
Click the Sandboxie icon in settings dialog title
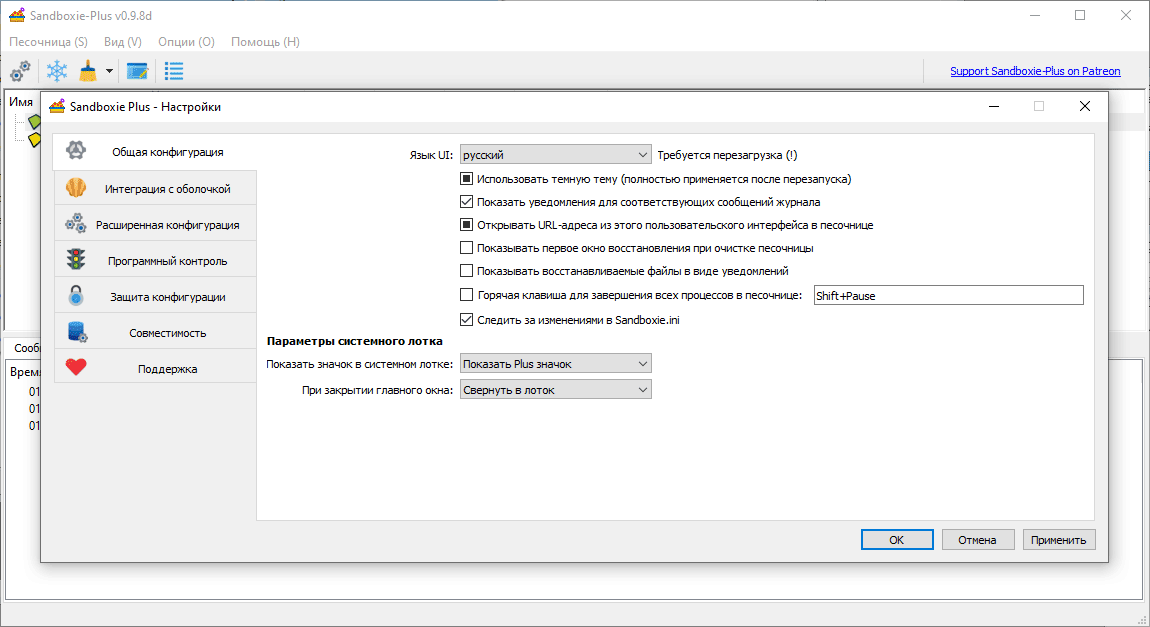(x=57, y=107)
